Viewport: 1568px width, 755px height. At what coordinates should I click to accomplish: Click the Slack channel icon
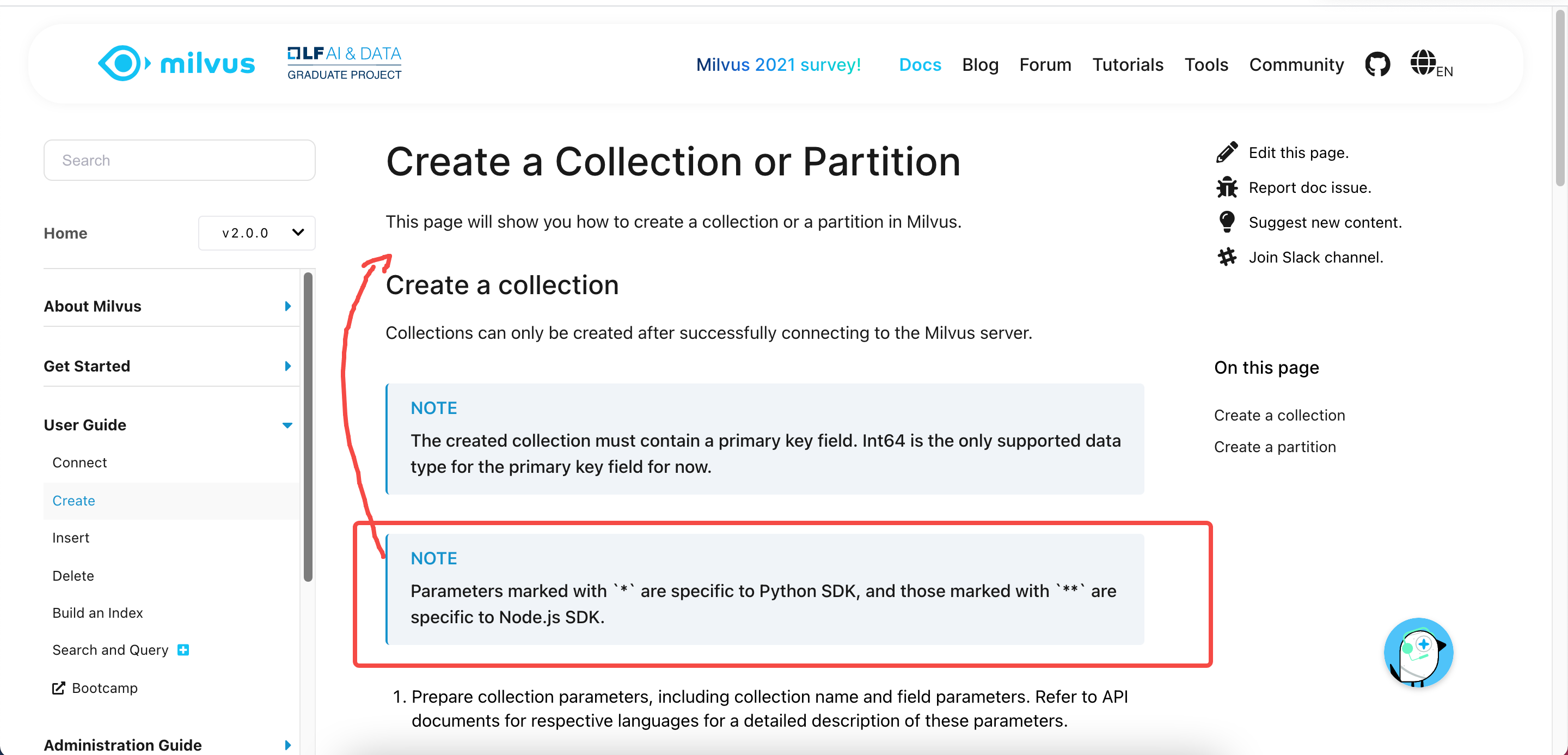click(1227, 257)
